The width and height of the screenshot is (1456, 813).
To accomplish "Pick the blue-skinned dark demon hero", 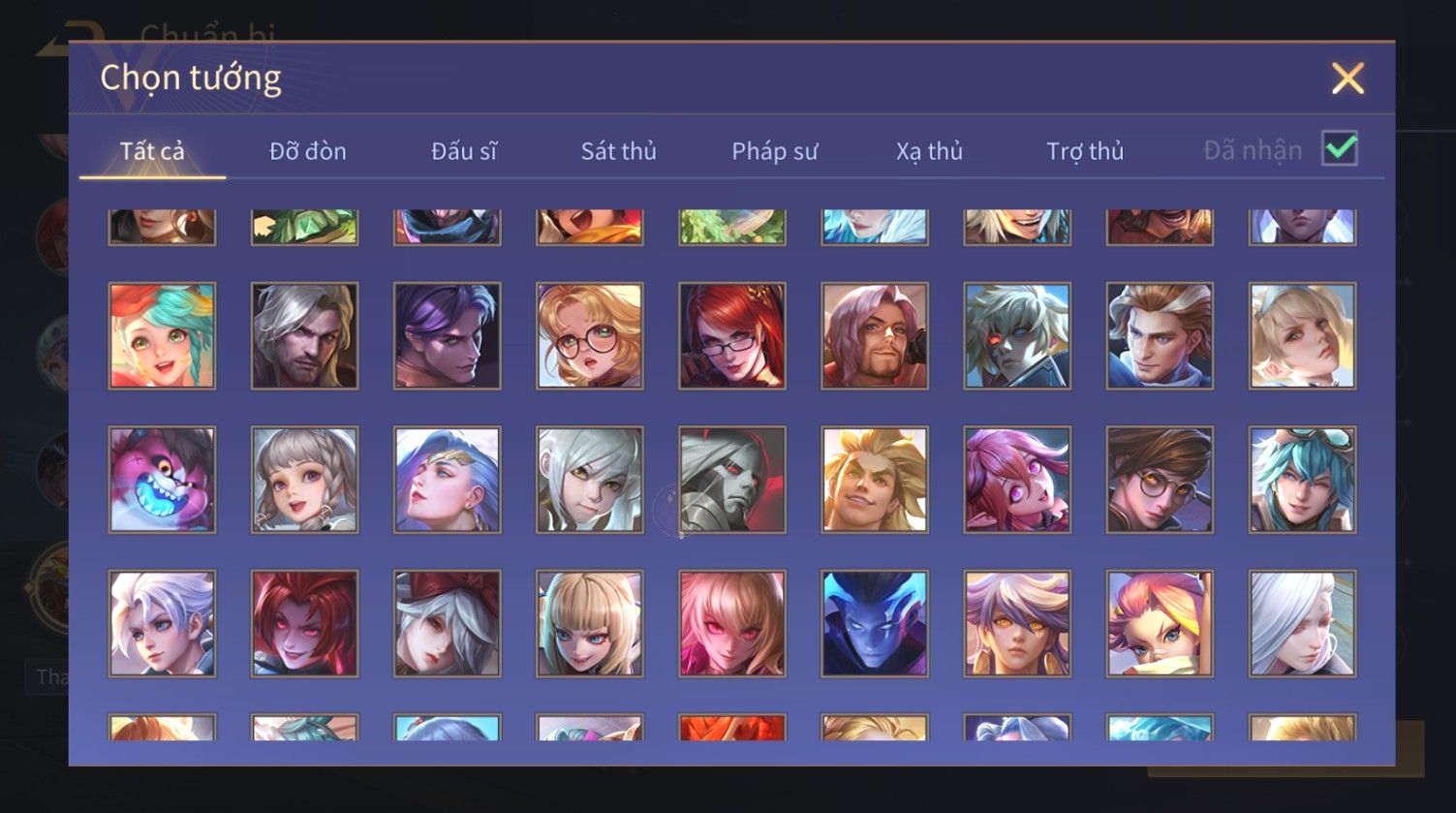I will point(874,623).
